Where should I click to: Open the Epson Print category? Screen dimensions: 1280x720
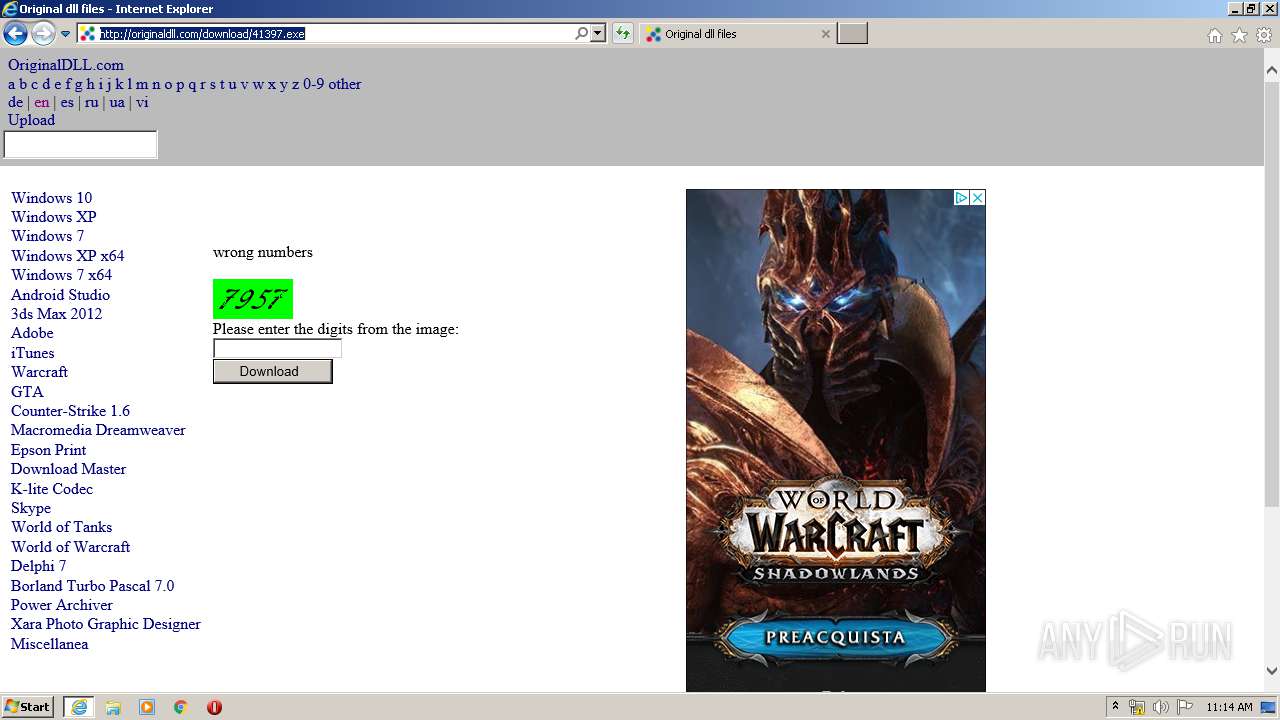(49, 450)
